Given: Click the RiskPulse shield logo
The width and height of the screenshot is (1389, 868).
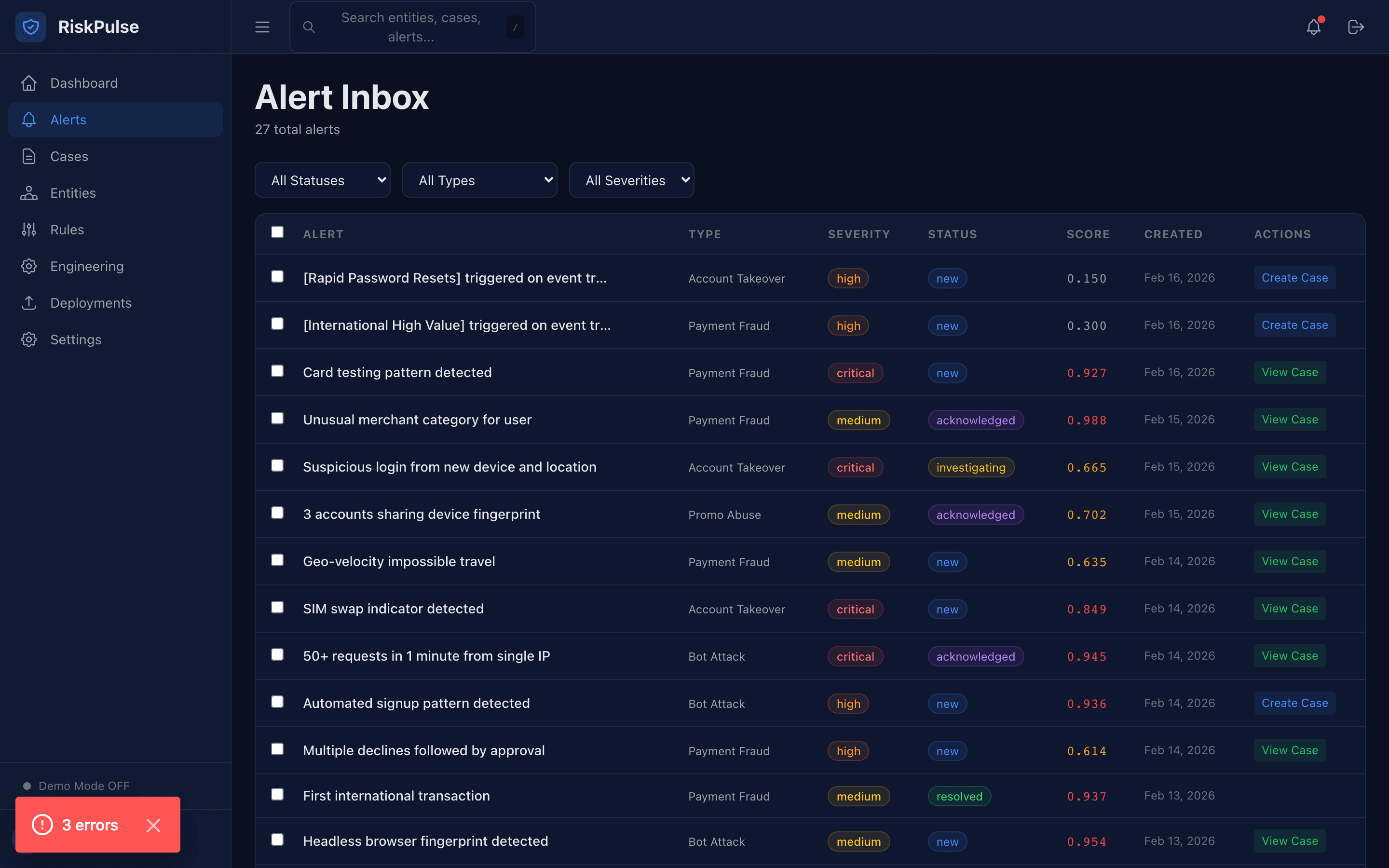Looking at the screenshot, I should [30, 27].
